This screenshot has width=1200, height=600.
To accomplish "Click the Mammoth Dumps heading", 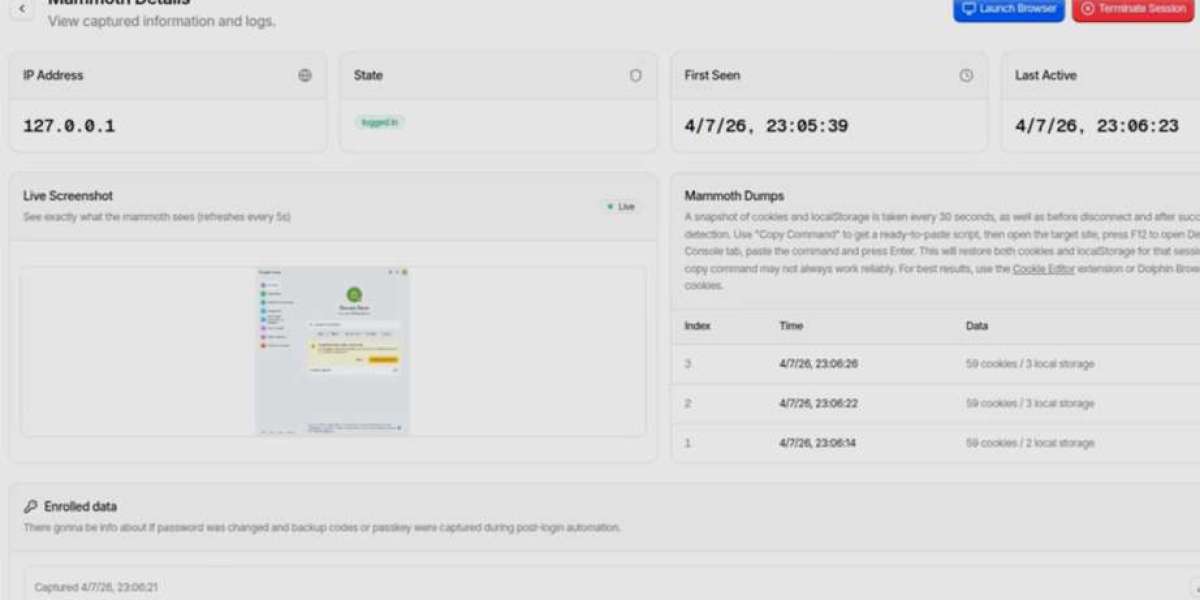I will click(734, 196).
